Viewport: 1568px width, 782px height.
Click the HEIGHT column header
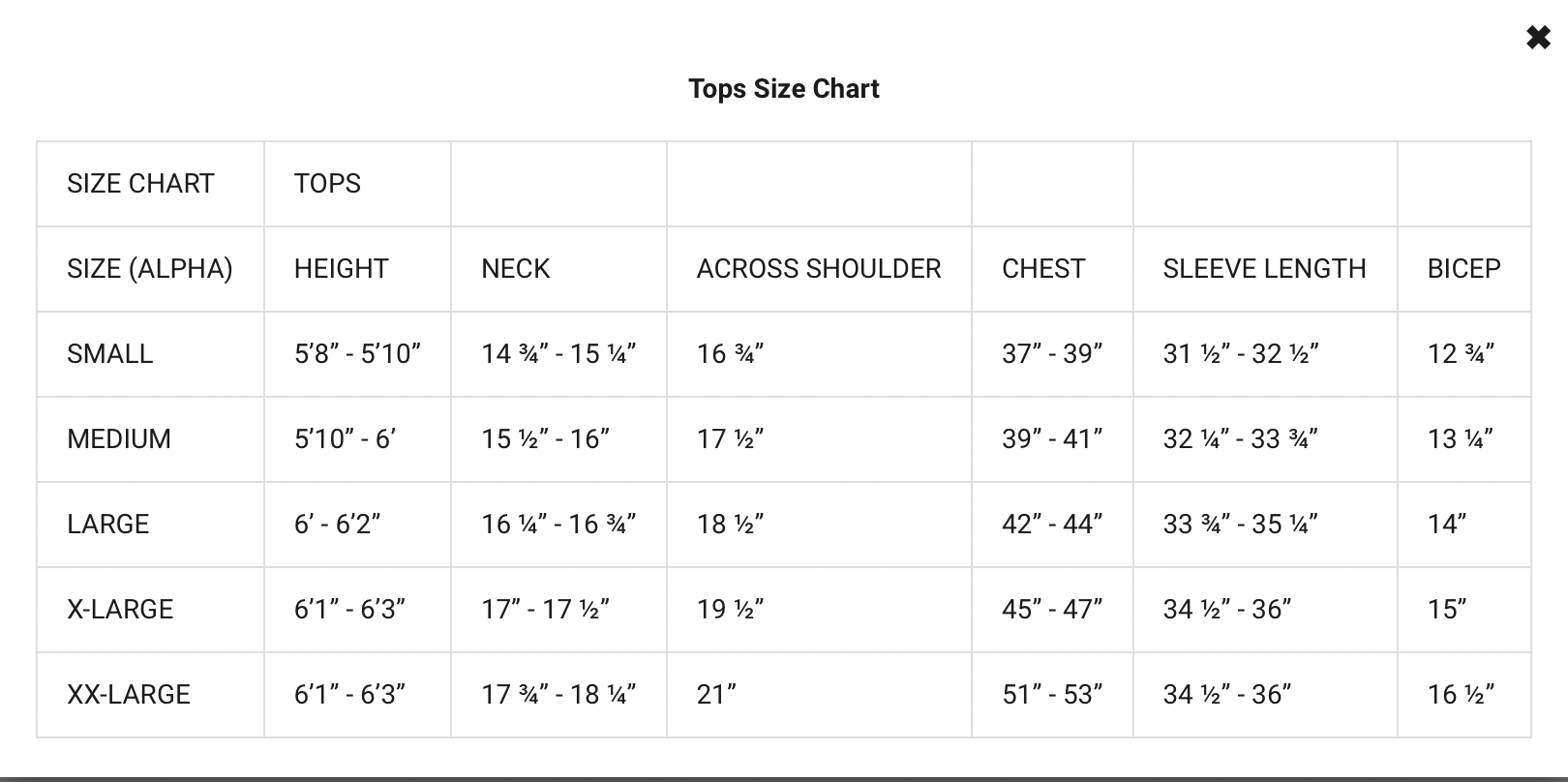(x=342, y=268)
